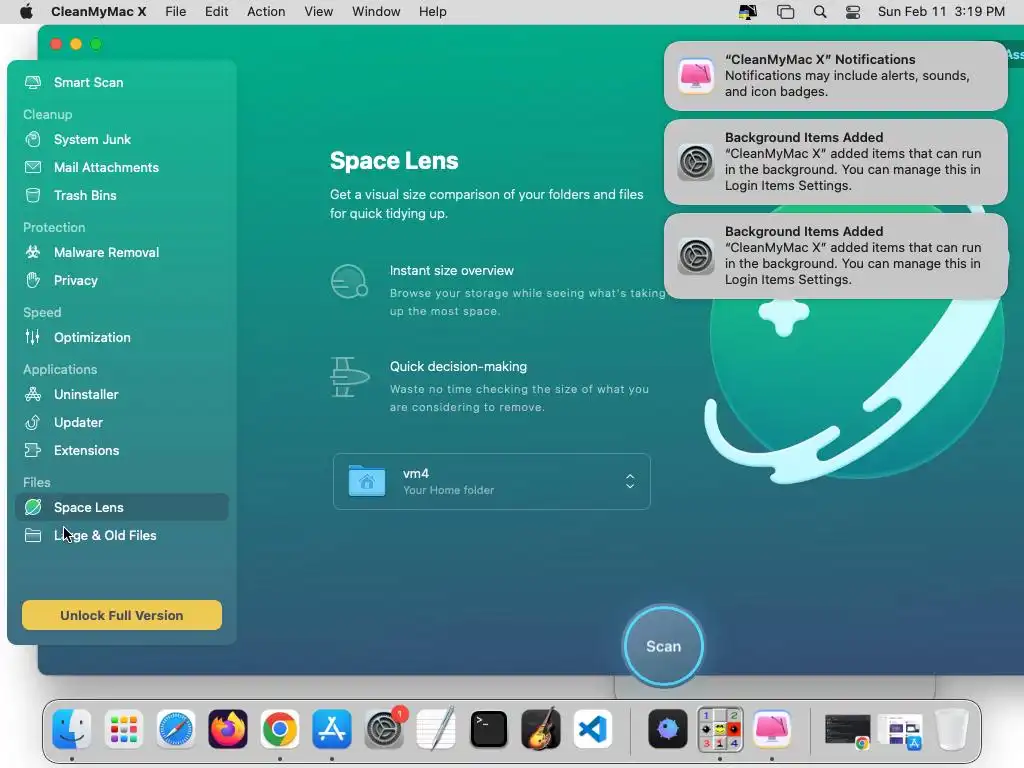1024x768 pixels.
Task: Click the first Background Items Added notification
Action: pos(835,162)
